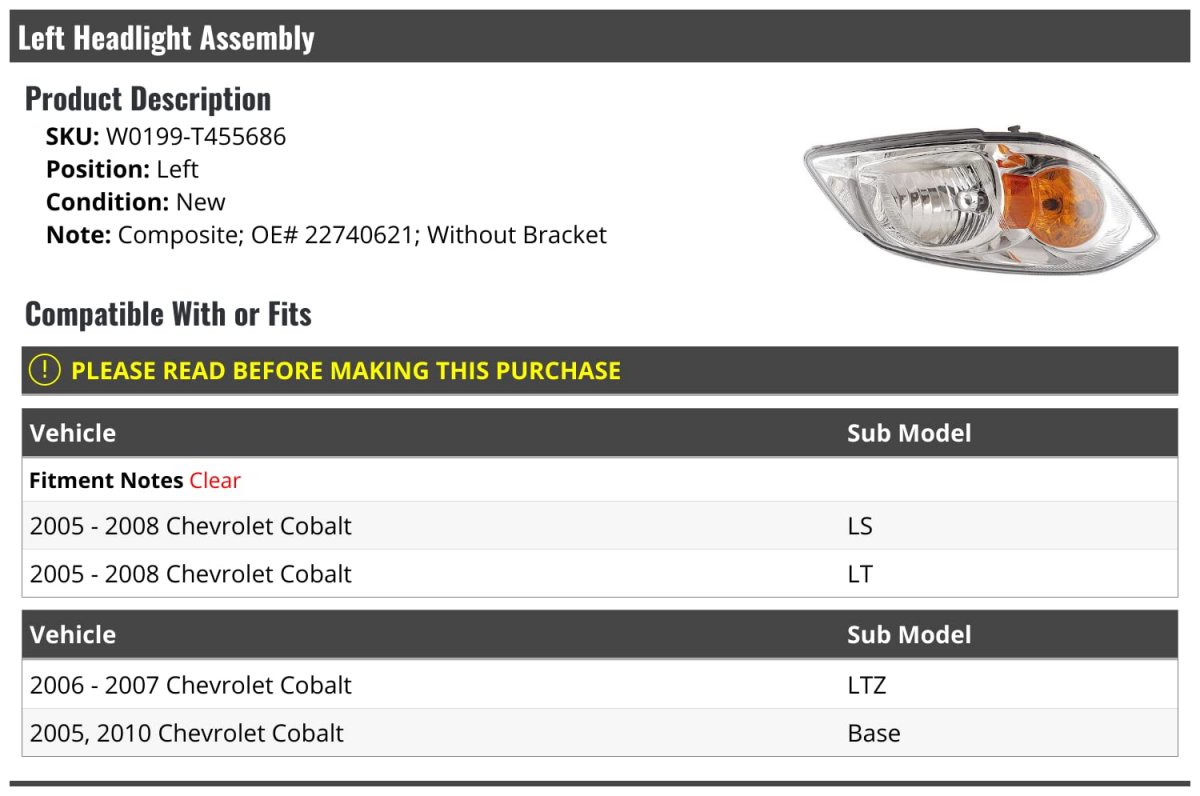Screen dimensions: 1200x796
Task: Click the second Vehicle column header
Action: pos(73,635)
